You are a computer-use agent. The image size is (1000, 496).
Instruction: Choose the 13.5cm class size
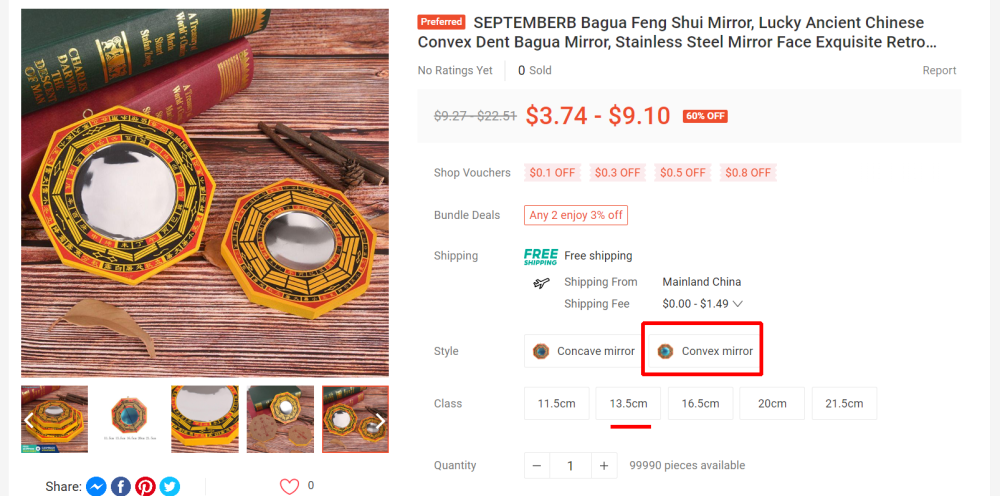click(x=628, y=404)
